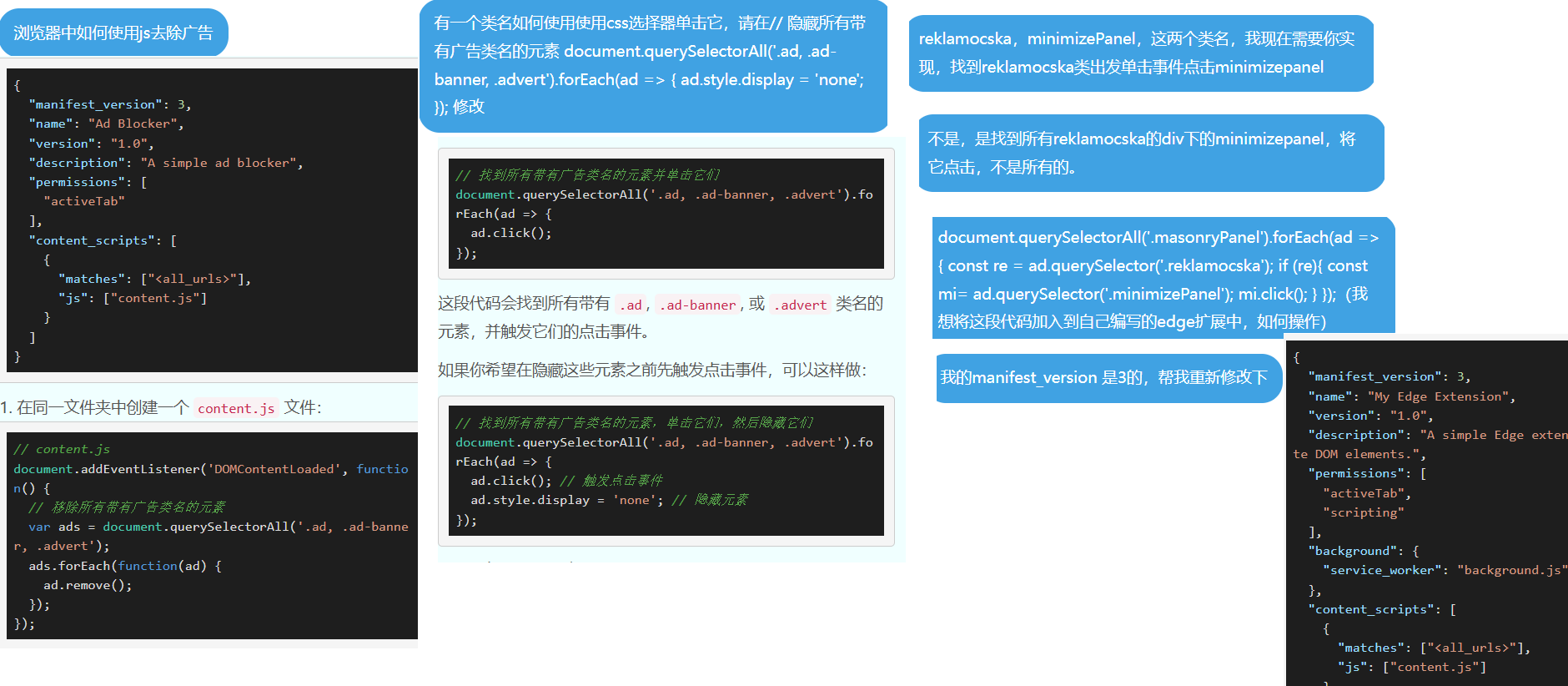Click the '"name": "Ad Blocker"' line
This screenshot has width=1568, height=686.
107,124
